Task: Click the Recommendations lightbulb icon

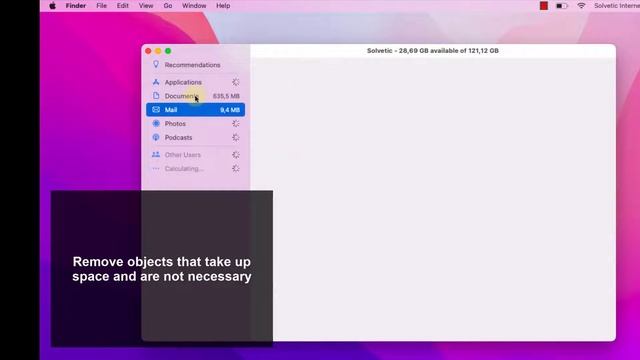Action: [156, 64]
